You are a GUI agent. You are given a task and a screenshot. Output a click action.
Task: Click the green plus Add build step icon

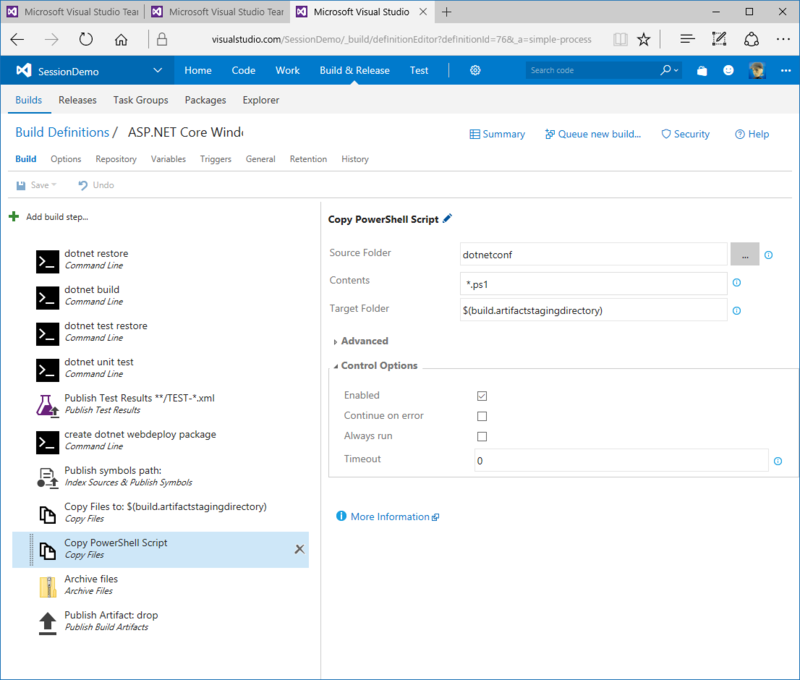pyautogui.click(x=14, y=217)
